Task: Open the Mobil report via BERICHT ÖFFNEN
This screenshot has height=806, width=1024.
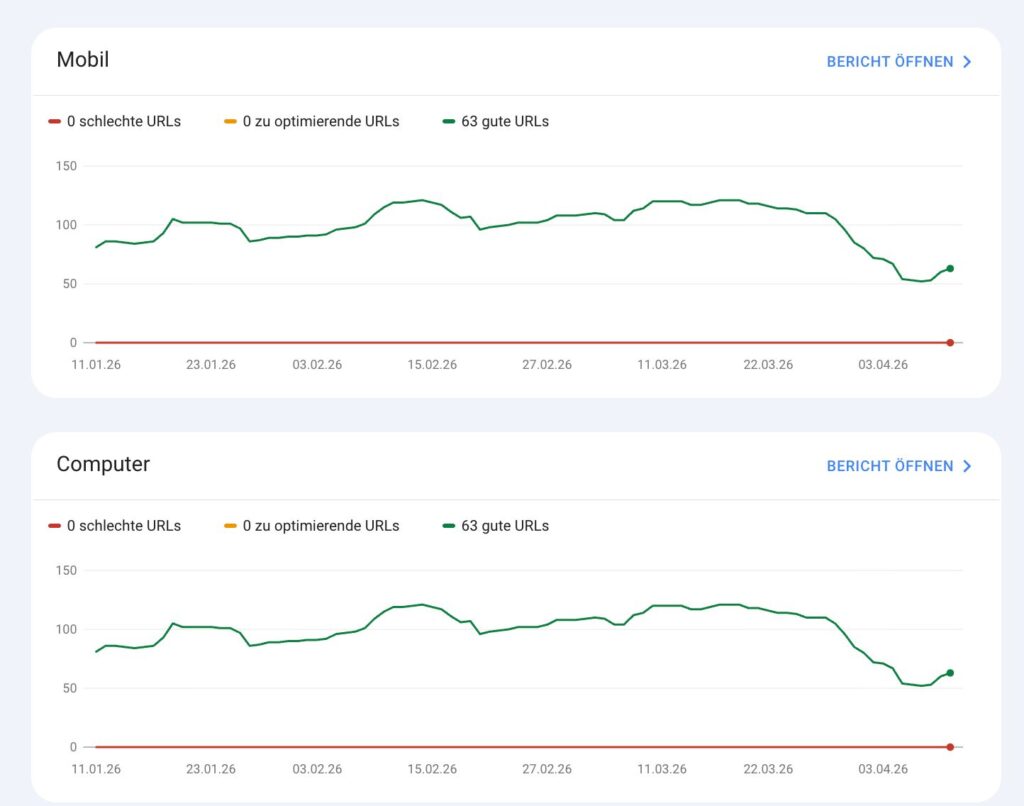Action: [x=889, y=62]
